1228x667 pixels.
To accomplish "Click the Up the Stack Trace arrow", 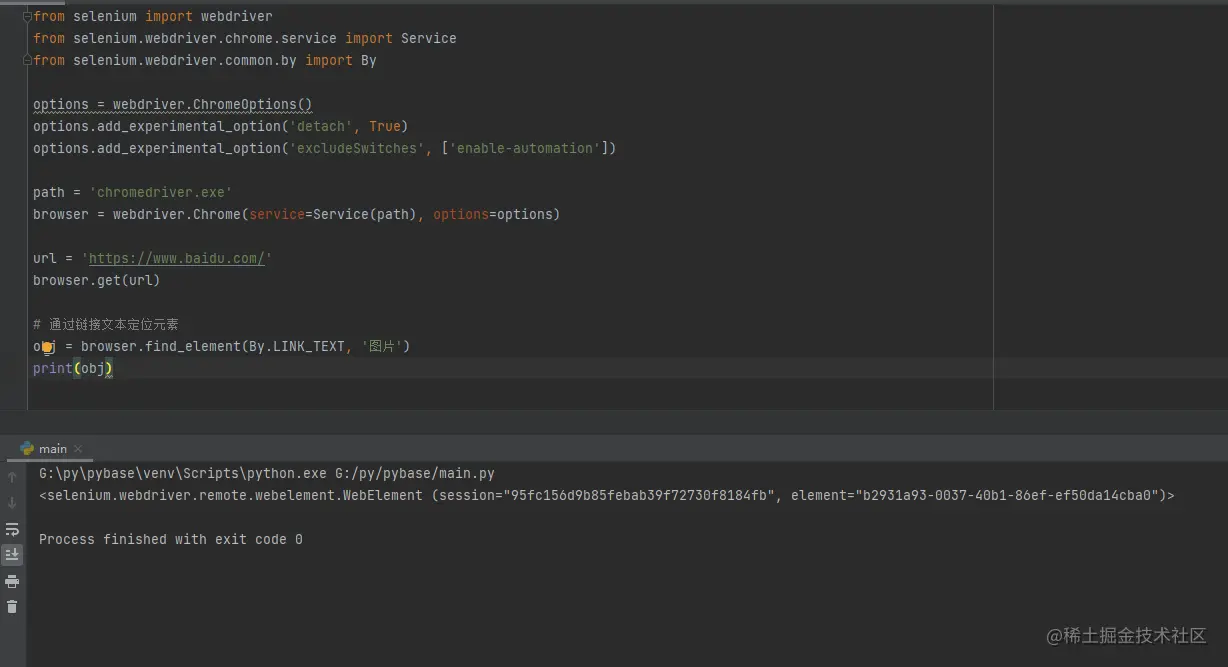I will pyautogui.click(x=12, y=477).
